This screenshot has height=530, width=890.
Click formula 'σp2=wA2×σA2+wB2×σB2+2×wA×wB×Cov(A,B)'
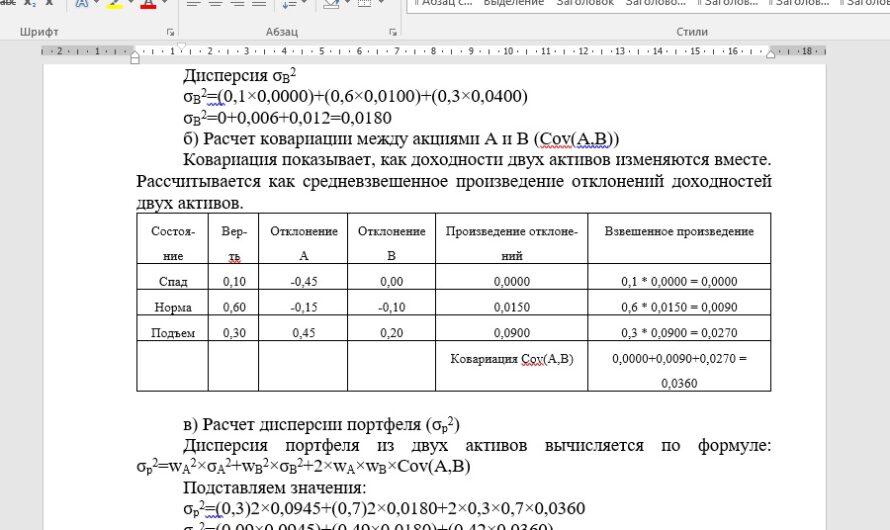(304, 466)
